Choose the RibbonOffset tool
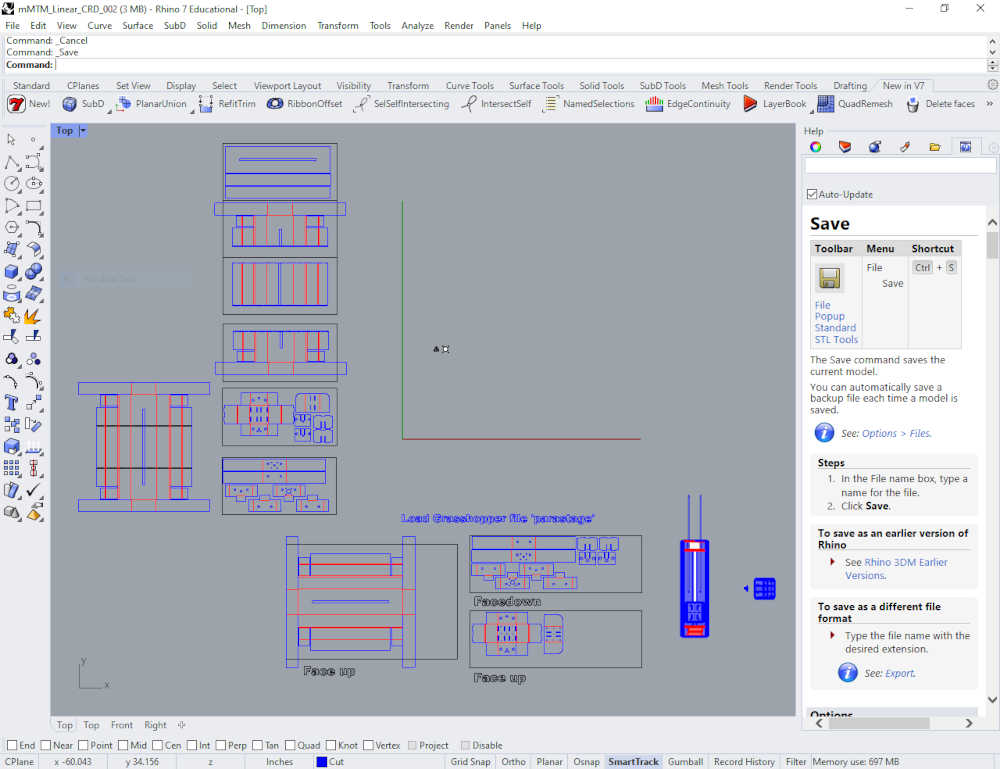The height and width of the screenshot is (769, 1000). click(304, 104)
